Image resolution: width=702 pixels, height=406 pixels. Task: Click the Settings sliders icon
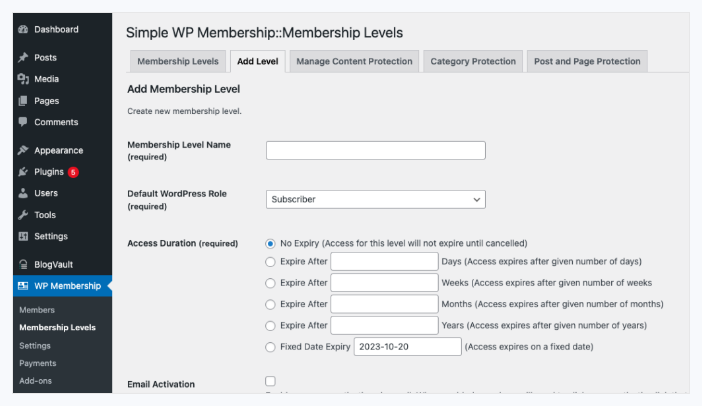click(23, 236)
